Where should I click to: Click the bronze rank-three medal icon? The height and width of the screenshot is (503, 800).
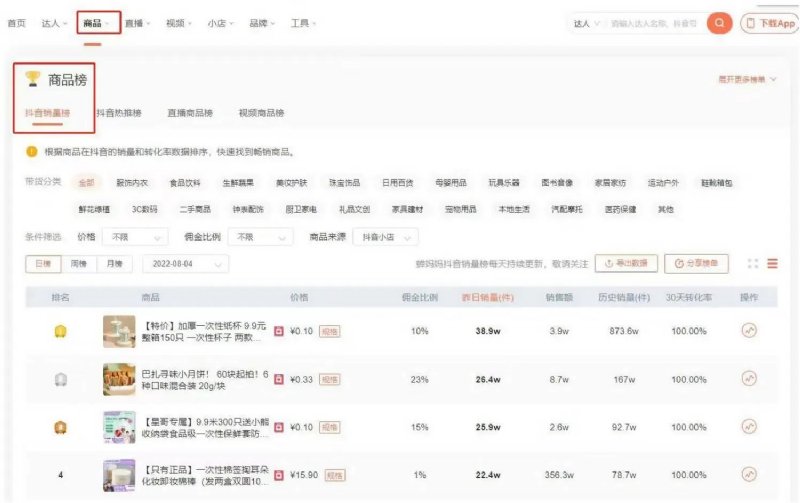(60, 427)
